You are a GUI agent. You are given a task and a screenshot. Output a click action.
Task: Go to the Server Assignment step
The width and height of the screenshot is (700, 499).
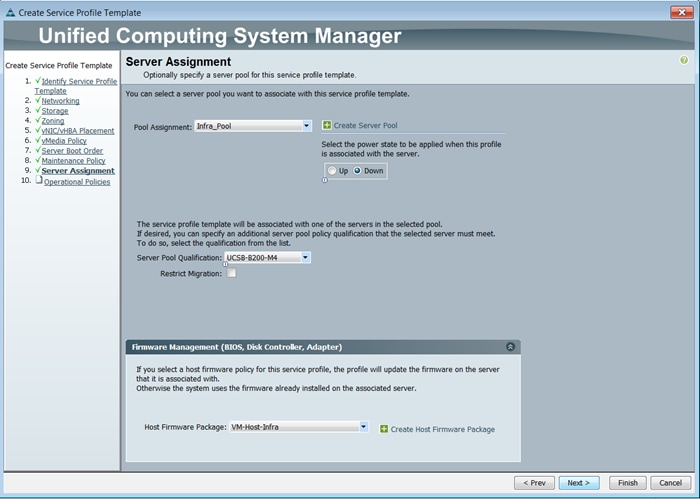pos(78,171)
